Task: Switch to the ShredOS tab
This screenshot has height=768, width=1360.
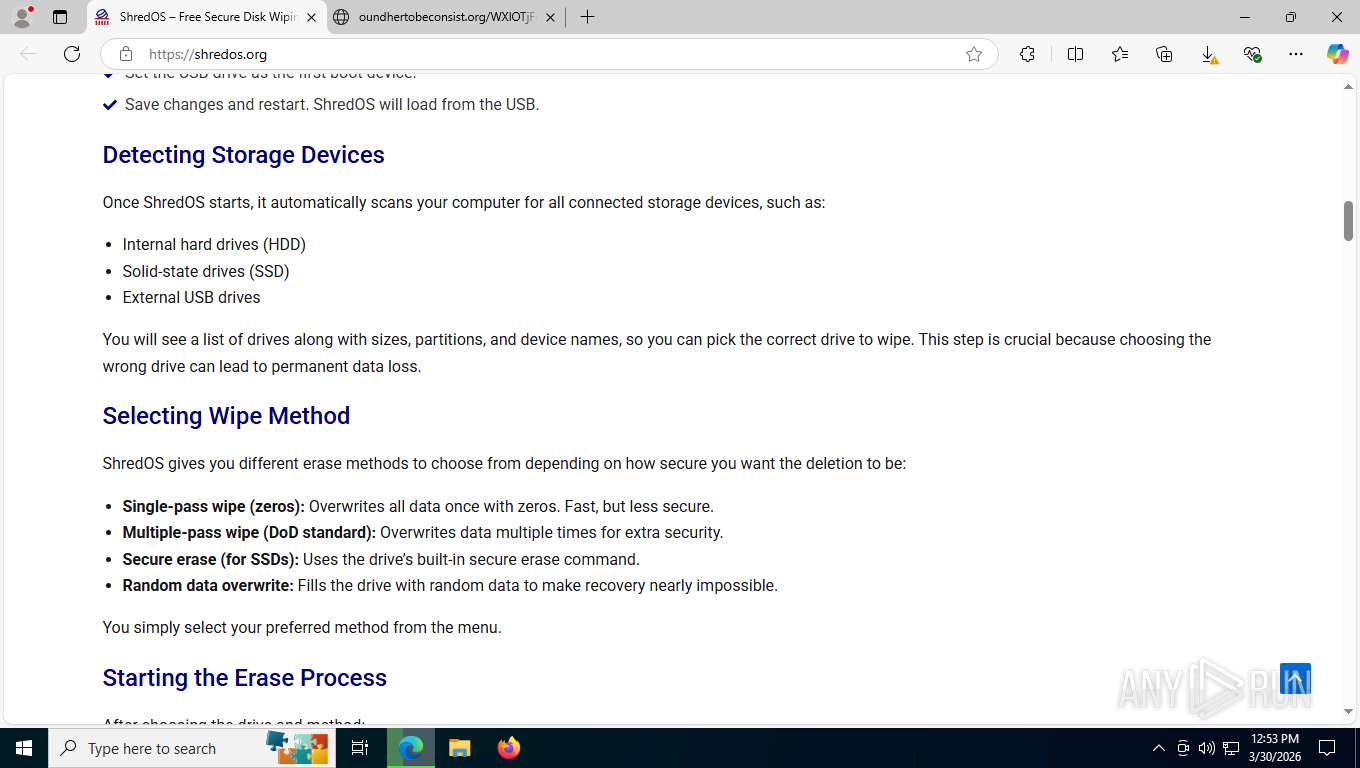Action: tap(206, 17)
